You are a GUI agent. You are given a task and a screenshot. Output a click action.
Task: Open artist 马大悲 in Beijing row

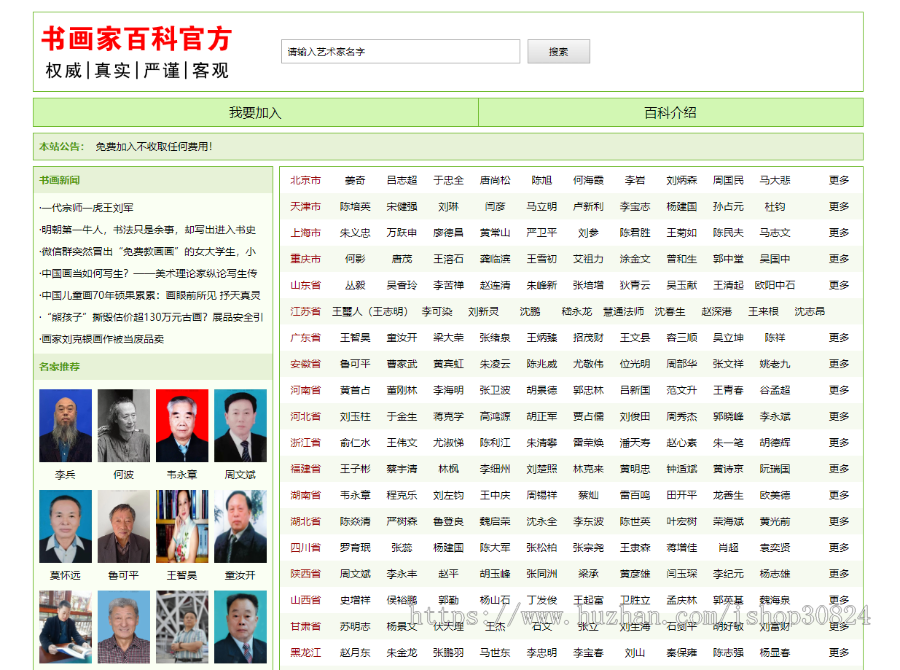[775, 180]
